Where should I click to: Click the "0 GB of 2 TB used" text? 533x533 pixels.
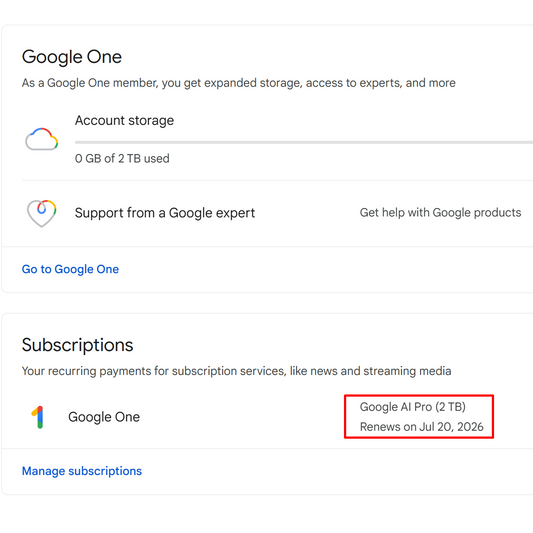click(122, 158)
